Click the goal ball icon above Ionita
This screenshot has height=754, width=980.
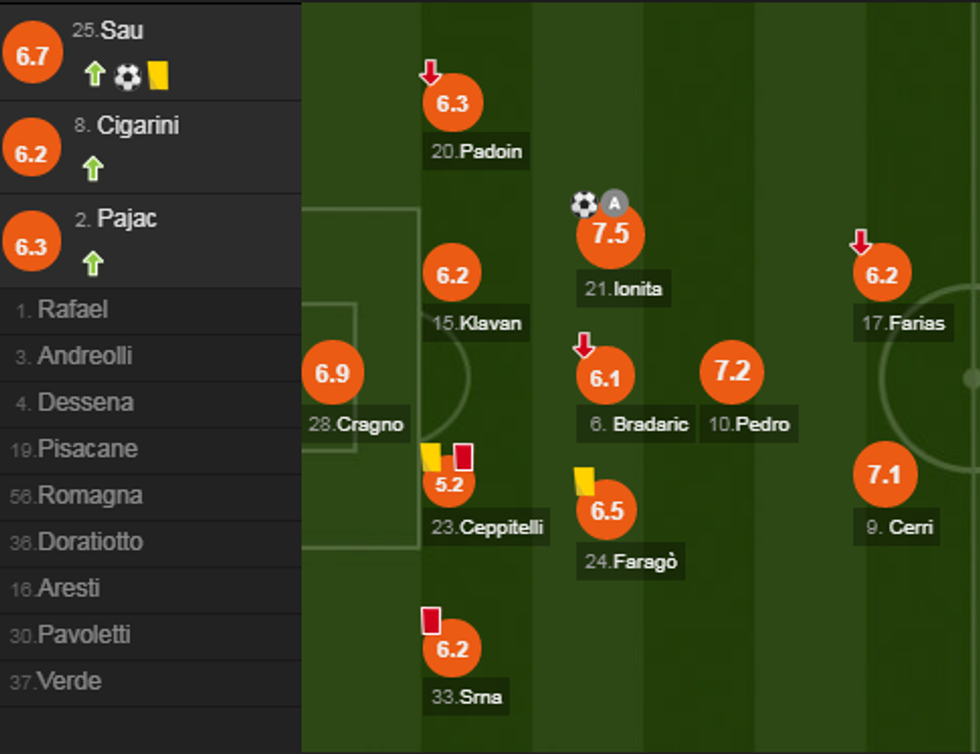pos(584,205)
